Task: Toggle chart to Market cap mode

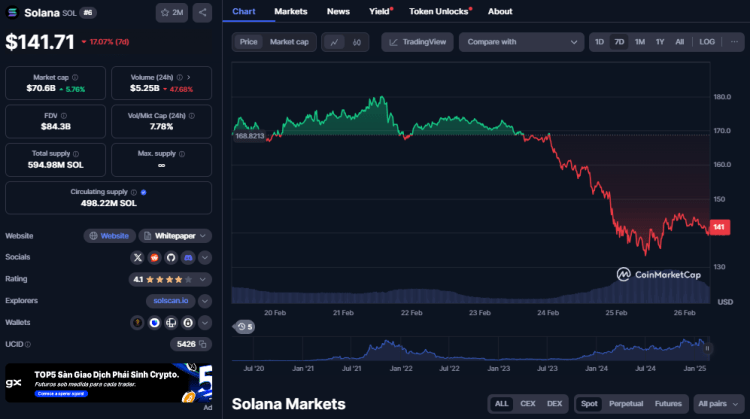Action: 289,42
